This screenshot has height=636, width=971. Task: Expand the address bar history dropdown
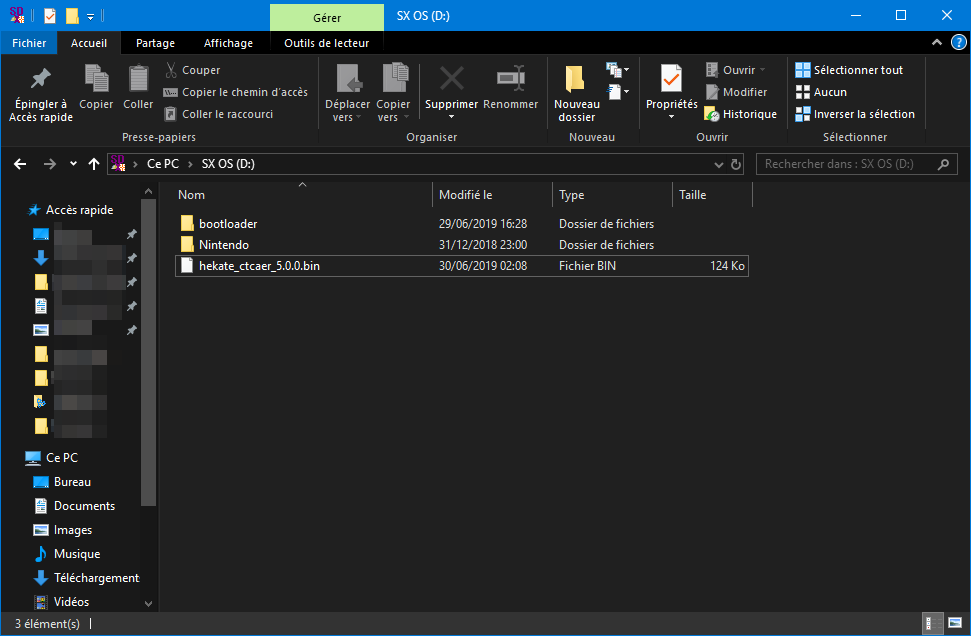click(718, 164)
